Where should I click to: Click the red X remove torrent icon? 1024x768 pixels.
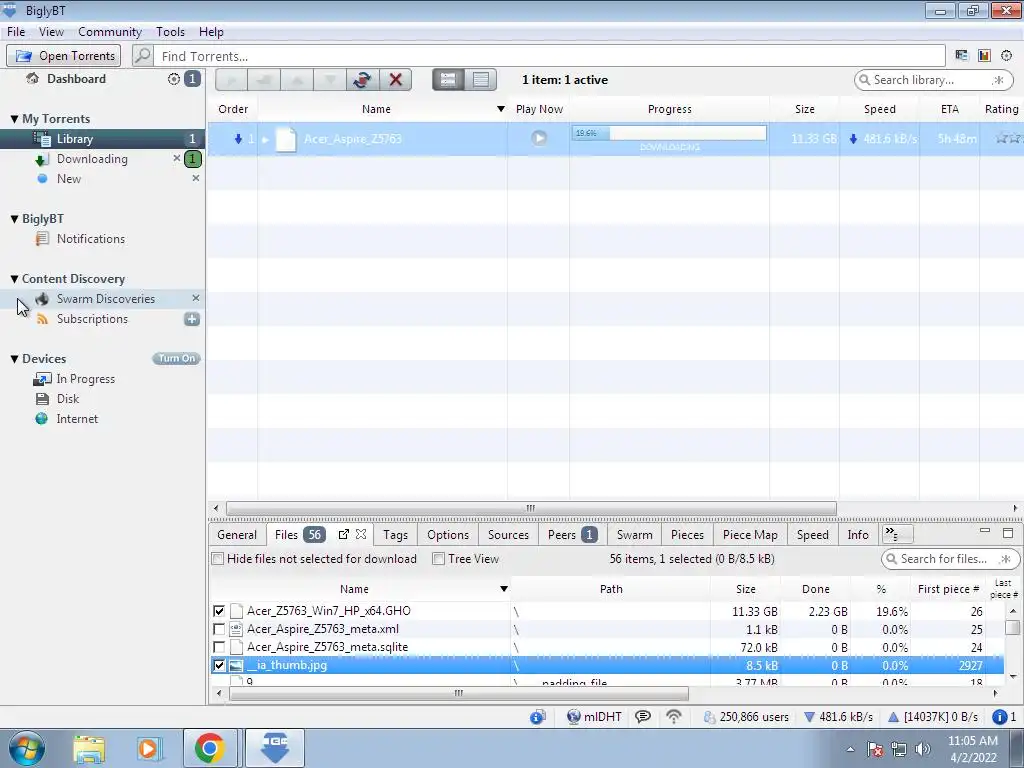click(395, 80)
